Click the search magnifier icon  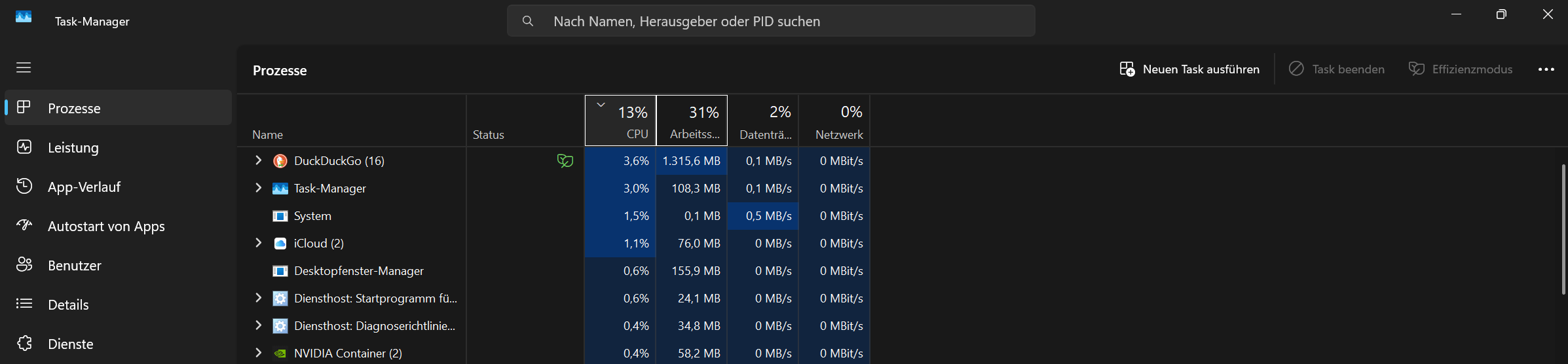527,21
